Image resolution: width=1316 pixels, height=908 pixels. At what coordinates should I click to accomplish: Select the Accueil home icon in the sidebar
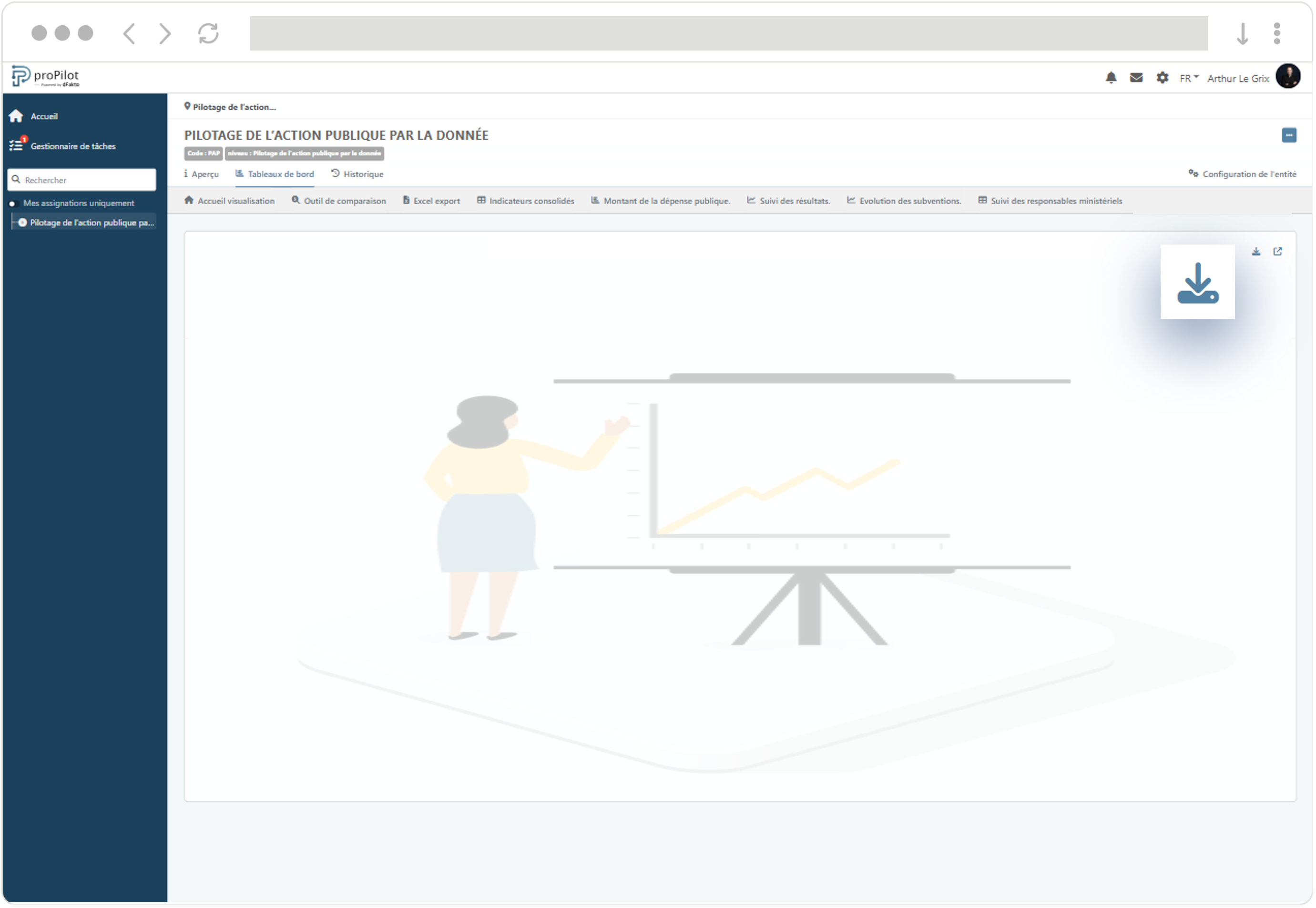click(x=16, y=115)
